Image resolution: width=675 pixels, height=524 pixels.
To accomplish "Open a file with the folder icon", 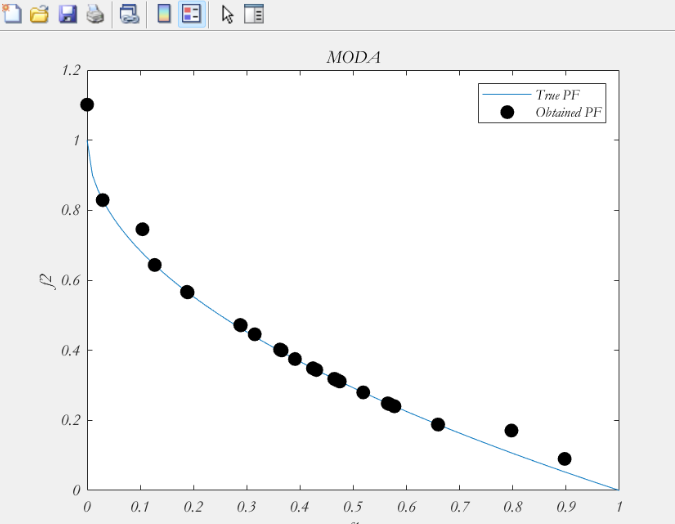I will tap(39, 14).
